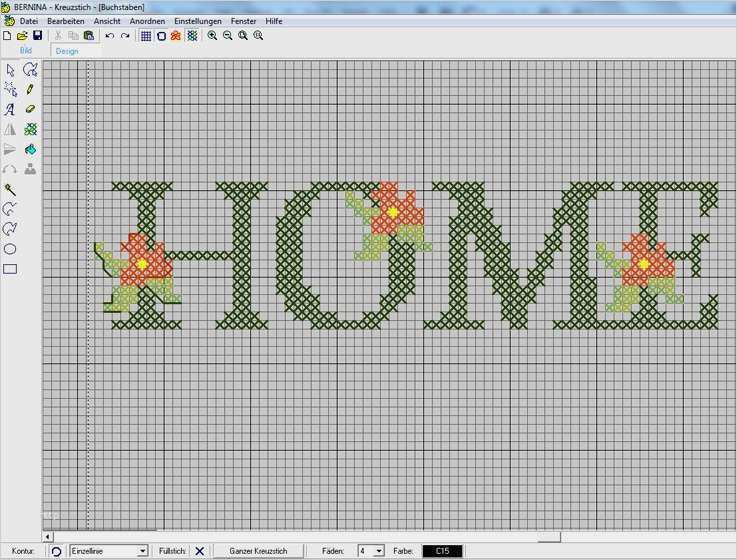Screen dimensions: 737x560
Task: Save the design with floppy disk icon
Action: click(x=37, y=36)
